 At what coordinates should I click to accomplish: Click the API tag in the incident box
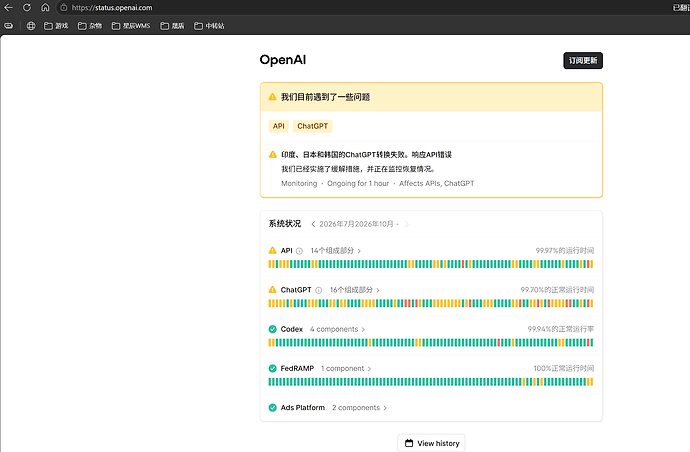tap(279, 126)
